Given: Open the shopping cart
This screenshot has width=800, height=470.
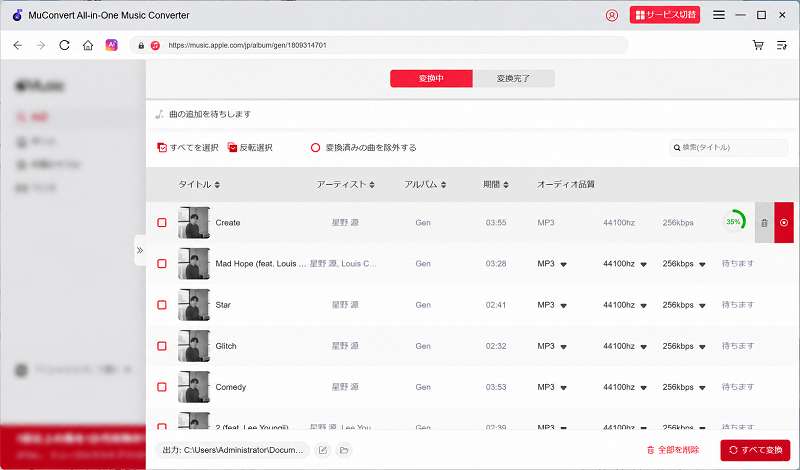Looking at the screenshot, I should pos(758,45).
